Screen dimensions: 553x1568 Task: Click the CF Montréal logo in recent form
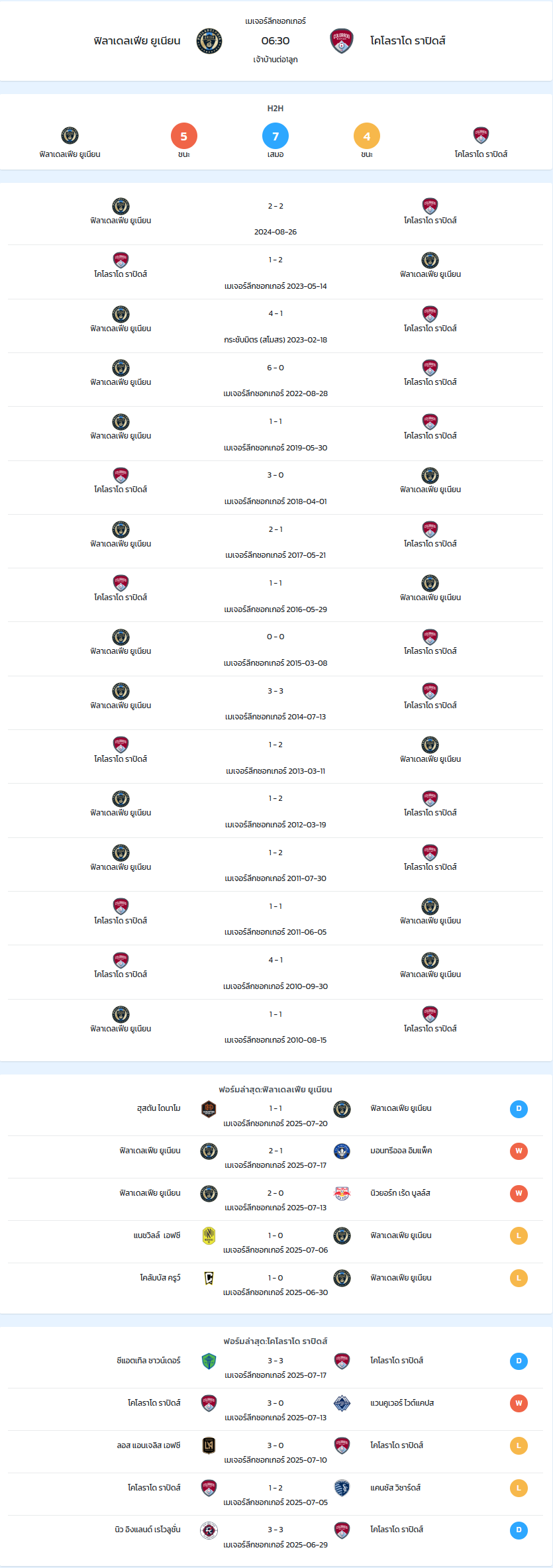pos(342,1151)
